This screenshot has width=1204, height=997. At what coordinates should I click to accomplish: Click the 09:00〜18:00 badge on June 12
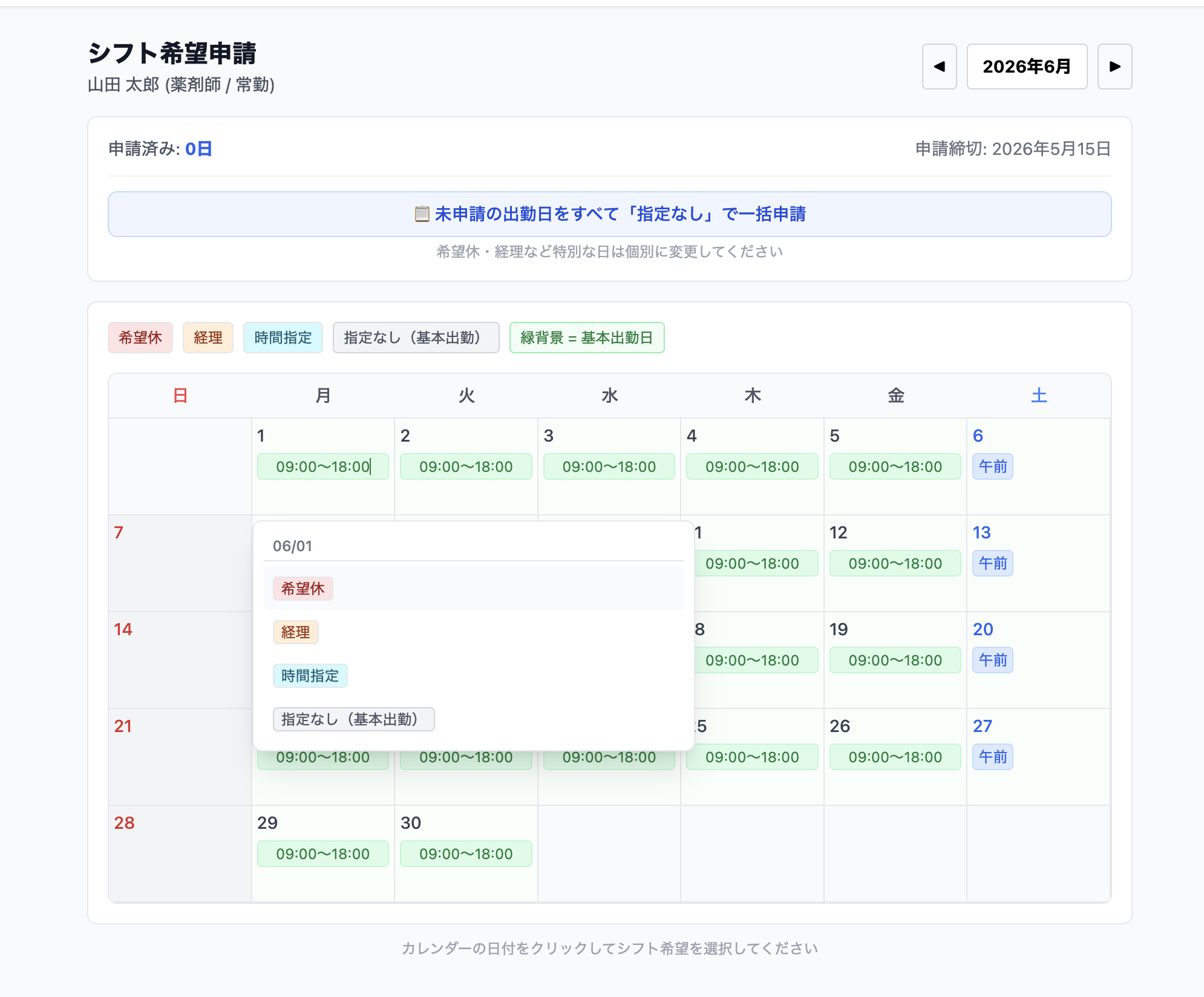tap(894, 563)
